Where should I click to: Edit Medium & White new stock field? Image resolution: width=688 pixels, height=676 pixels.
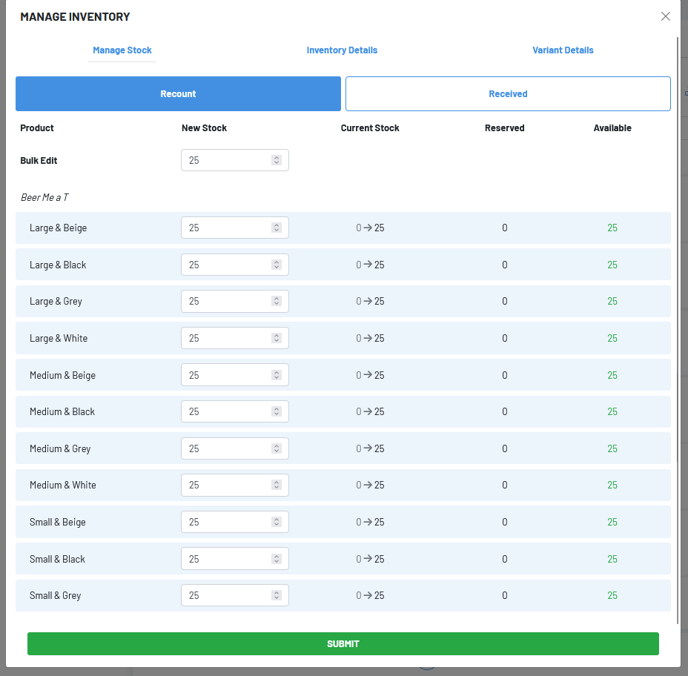pyautogui.click(x=235, y=485)
